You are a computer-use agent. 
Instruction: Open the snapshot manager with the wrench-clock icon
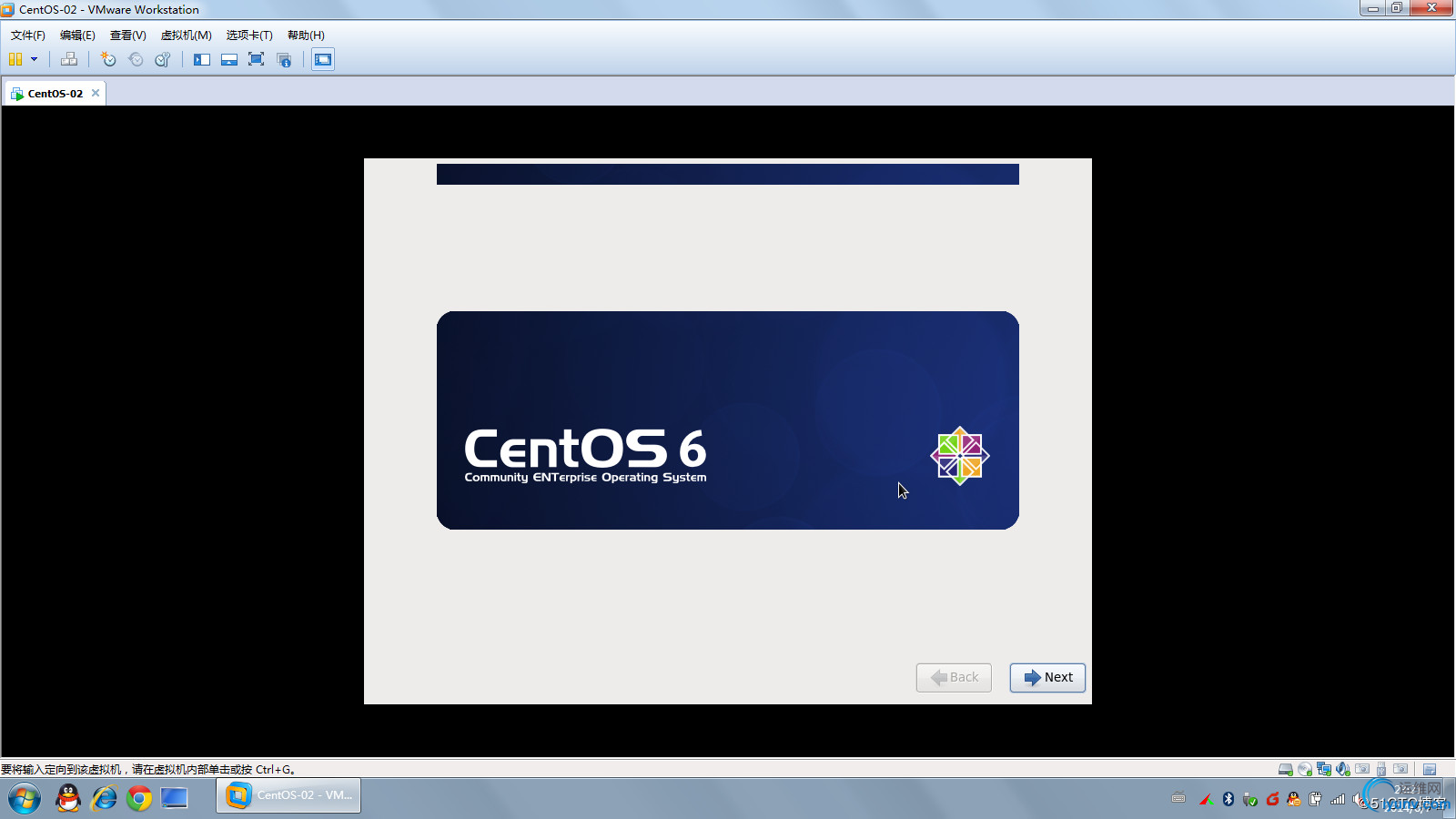click(163, 59)
